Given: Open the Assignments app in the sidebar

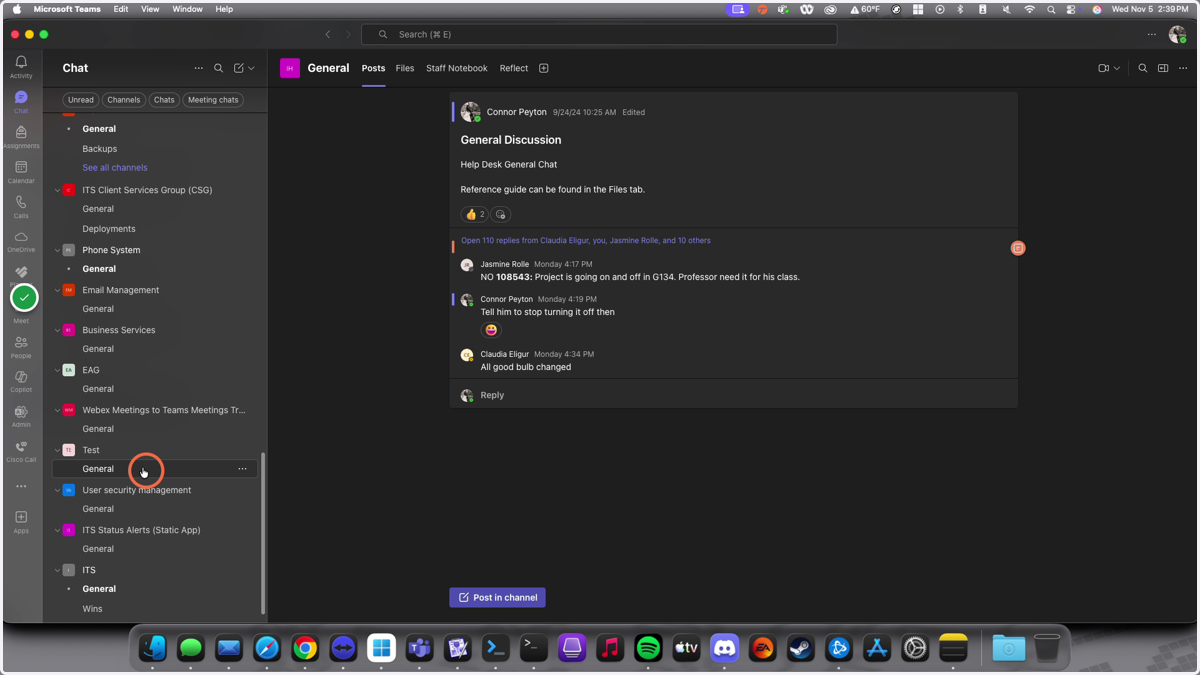Looking at the screenshot, I should click(x=21, y=137).
